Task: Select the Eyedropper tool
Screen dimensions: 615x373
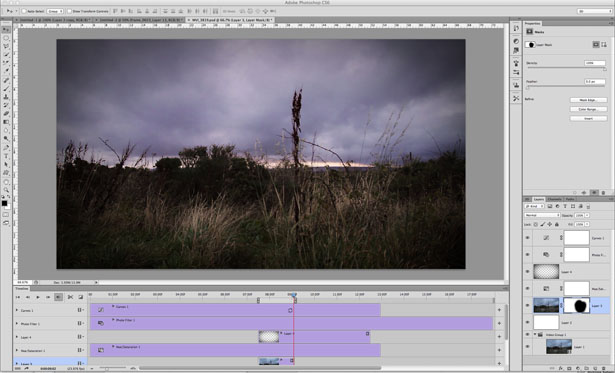Action: 6,71
